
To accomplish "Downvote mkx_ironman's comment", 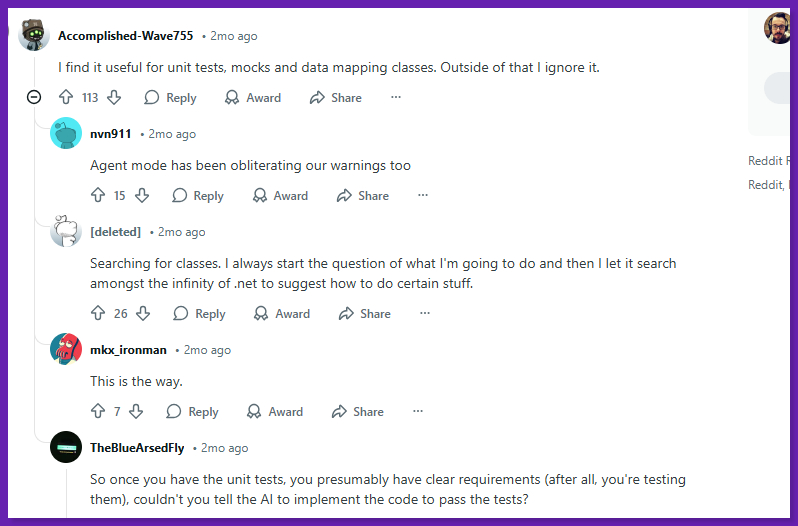I will (x=136, y=412).
